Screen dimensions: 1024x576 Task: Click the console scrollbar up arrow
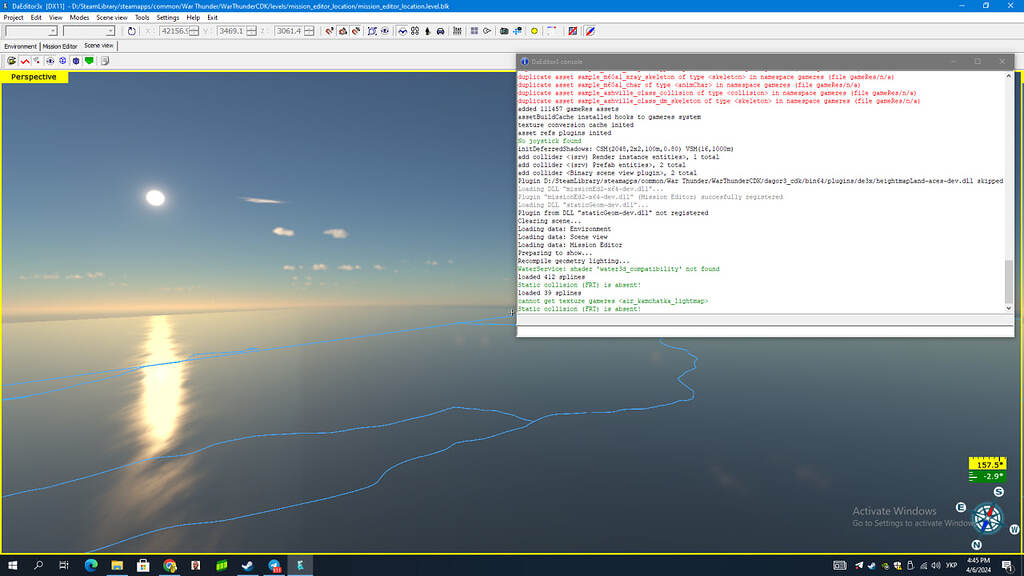coord(1008,76)
